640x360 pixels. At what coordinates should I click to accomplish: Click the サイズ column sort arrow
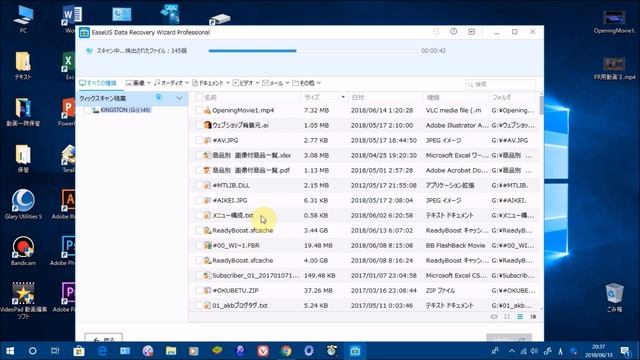click(343, 97)
